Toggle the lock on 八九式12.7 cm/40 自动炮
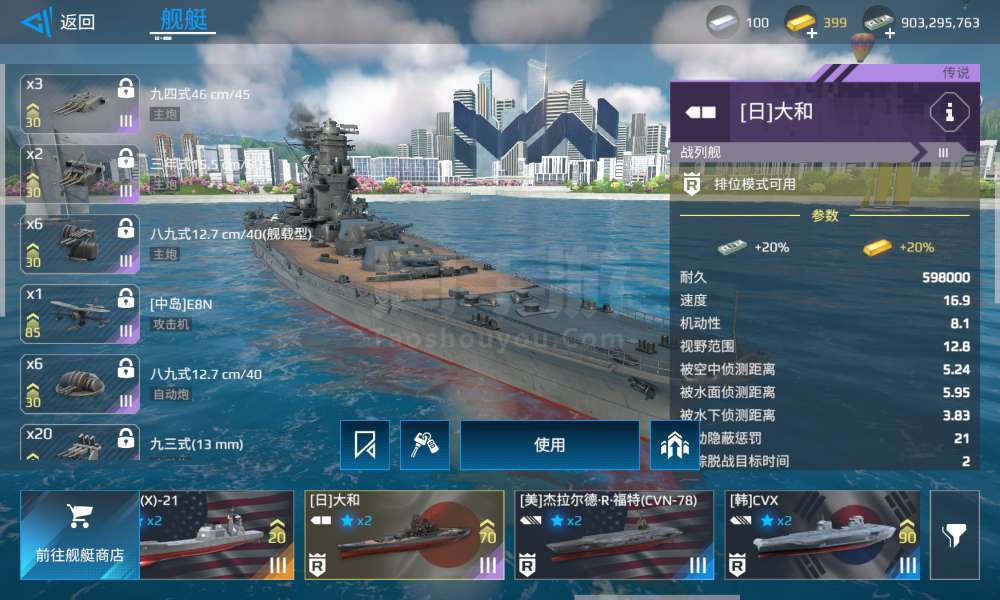This screenshot has width=1000, height=600. coord(126,368)
